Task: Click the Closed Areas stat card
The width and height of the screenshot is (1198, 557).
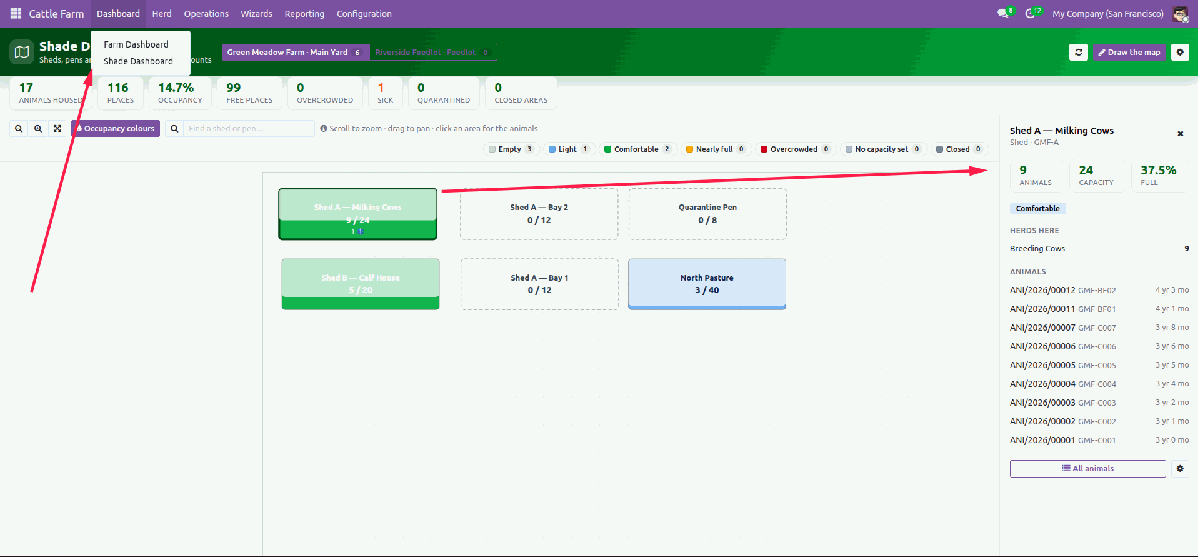Action: 521,92
